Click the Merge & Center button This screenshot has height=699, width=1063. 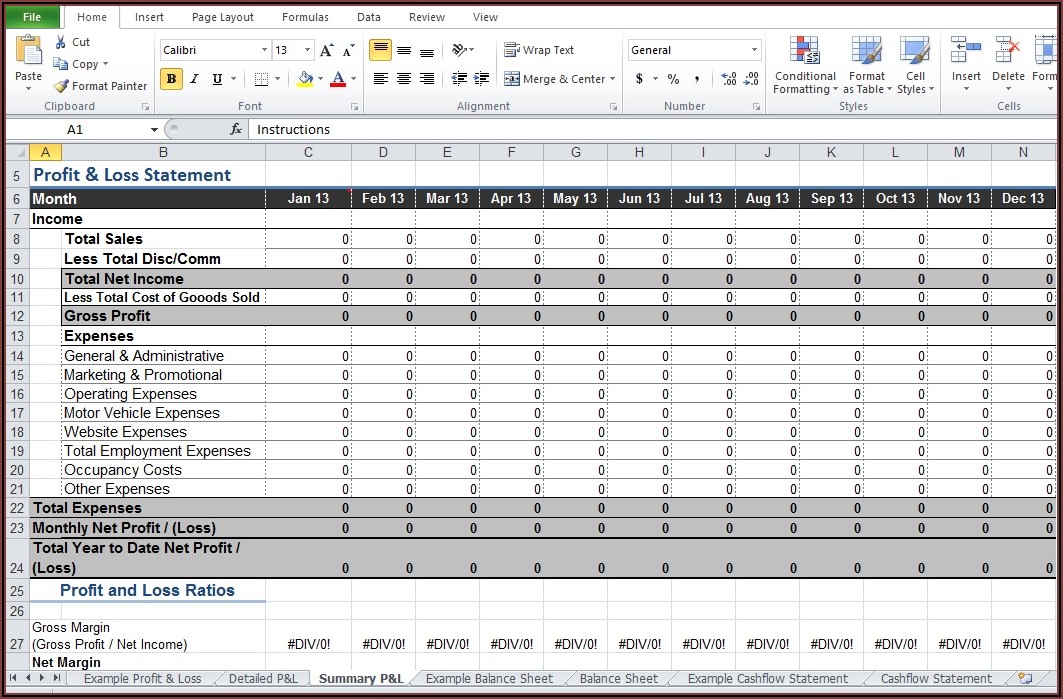coord(560,79)
